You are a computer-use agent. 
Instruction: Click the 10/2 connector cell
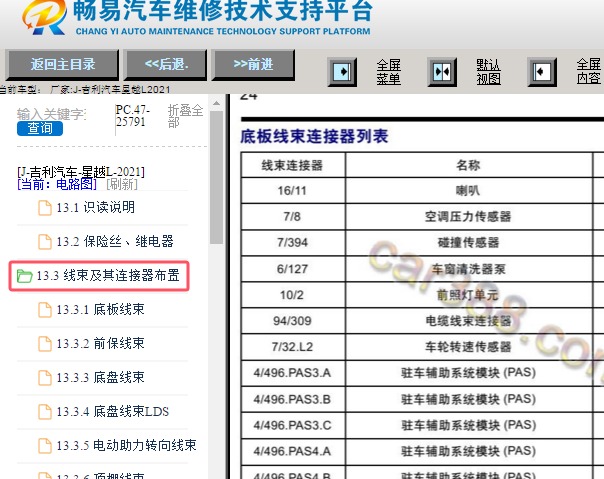coord(292,295)
